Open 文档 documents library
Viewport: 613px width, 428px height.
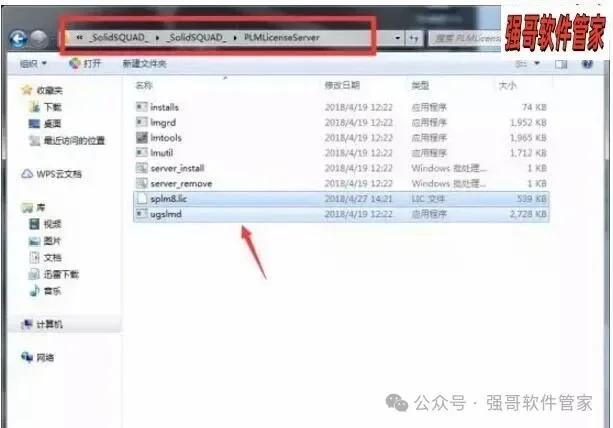(x=45, y=258)
